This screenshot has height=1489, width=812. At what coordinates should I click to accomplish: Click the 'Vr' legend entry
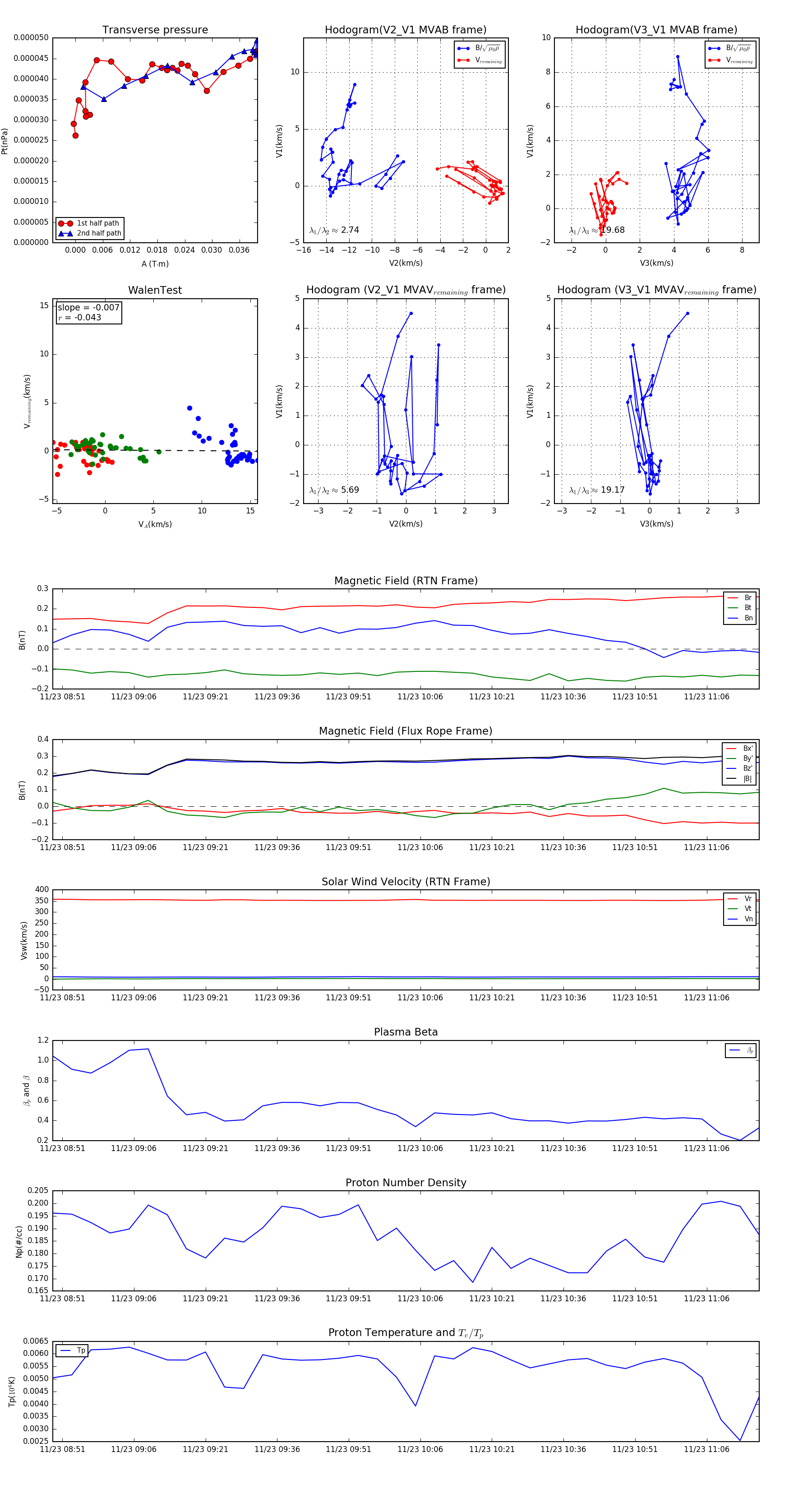[x=740, y=899]
